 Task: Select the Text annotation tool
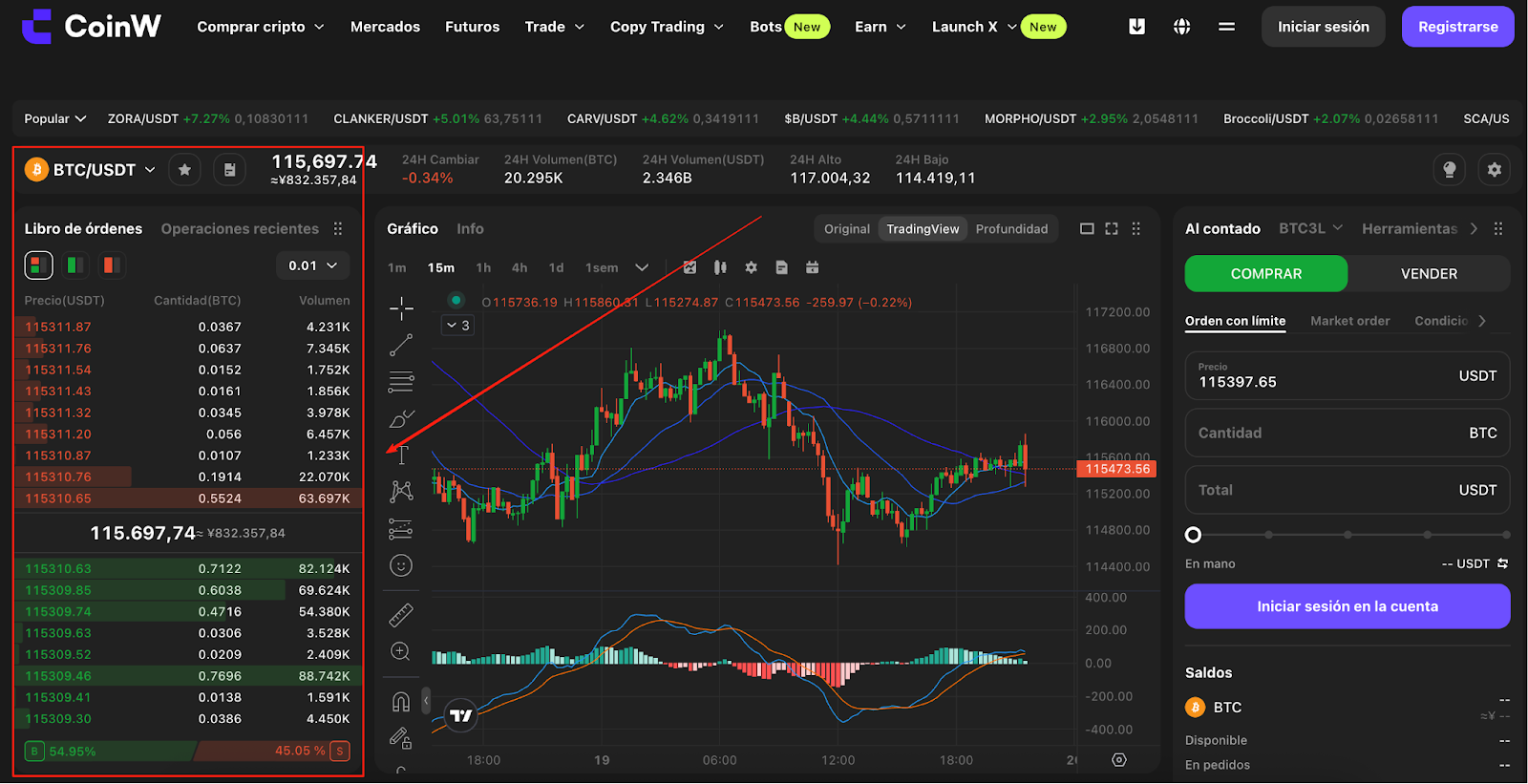click(x=402, y=455)
